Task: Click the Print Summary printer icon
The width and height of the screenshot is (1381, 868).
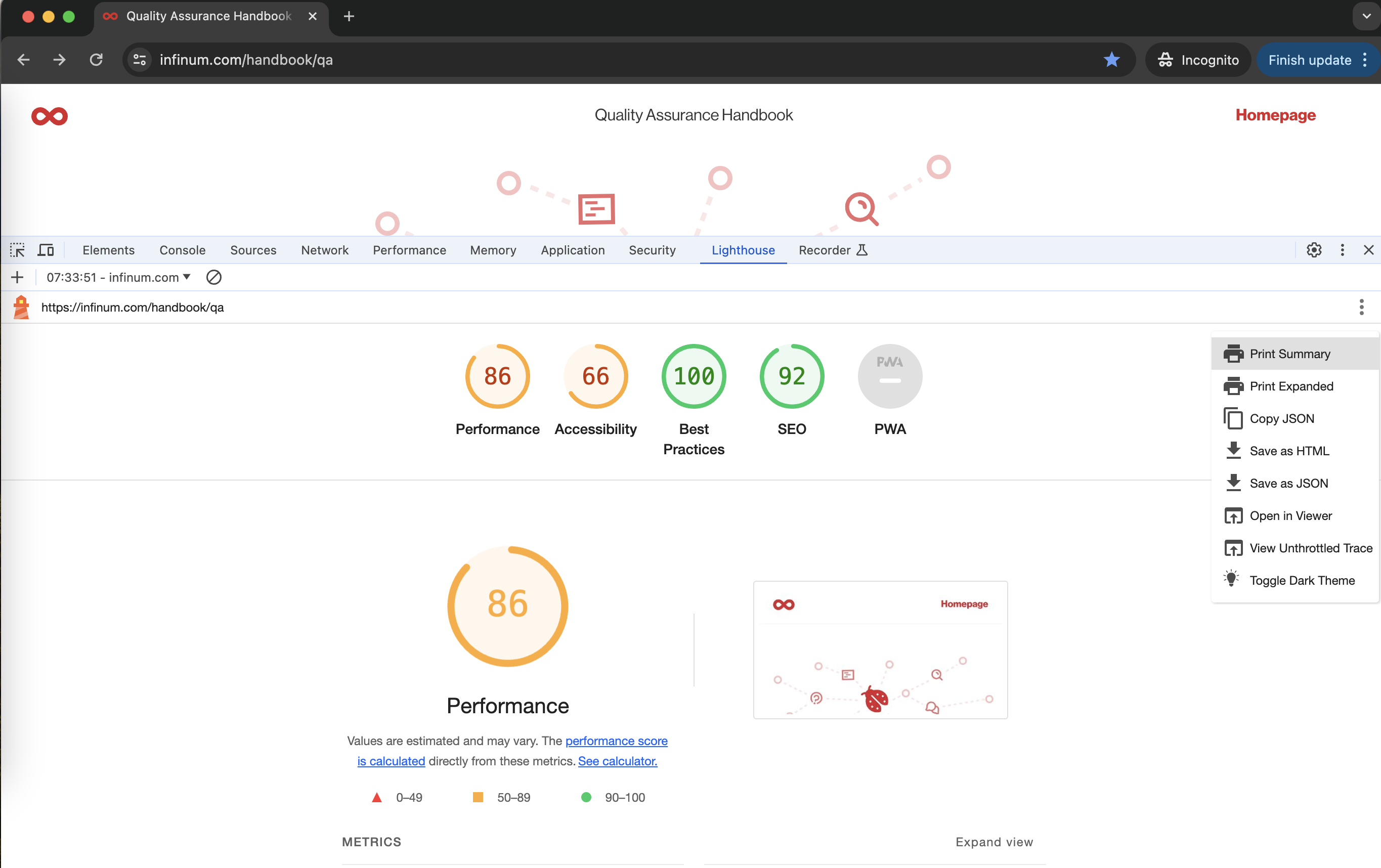Action: pos(1233,354)
